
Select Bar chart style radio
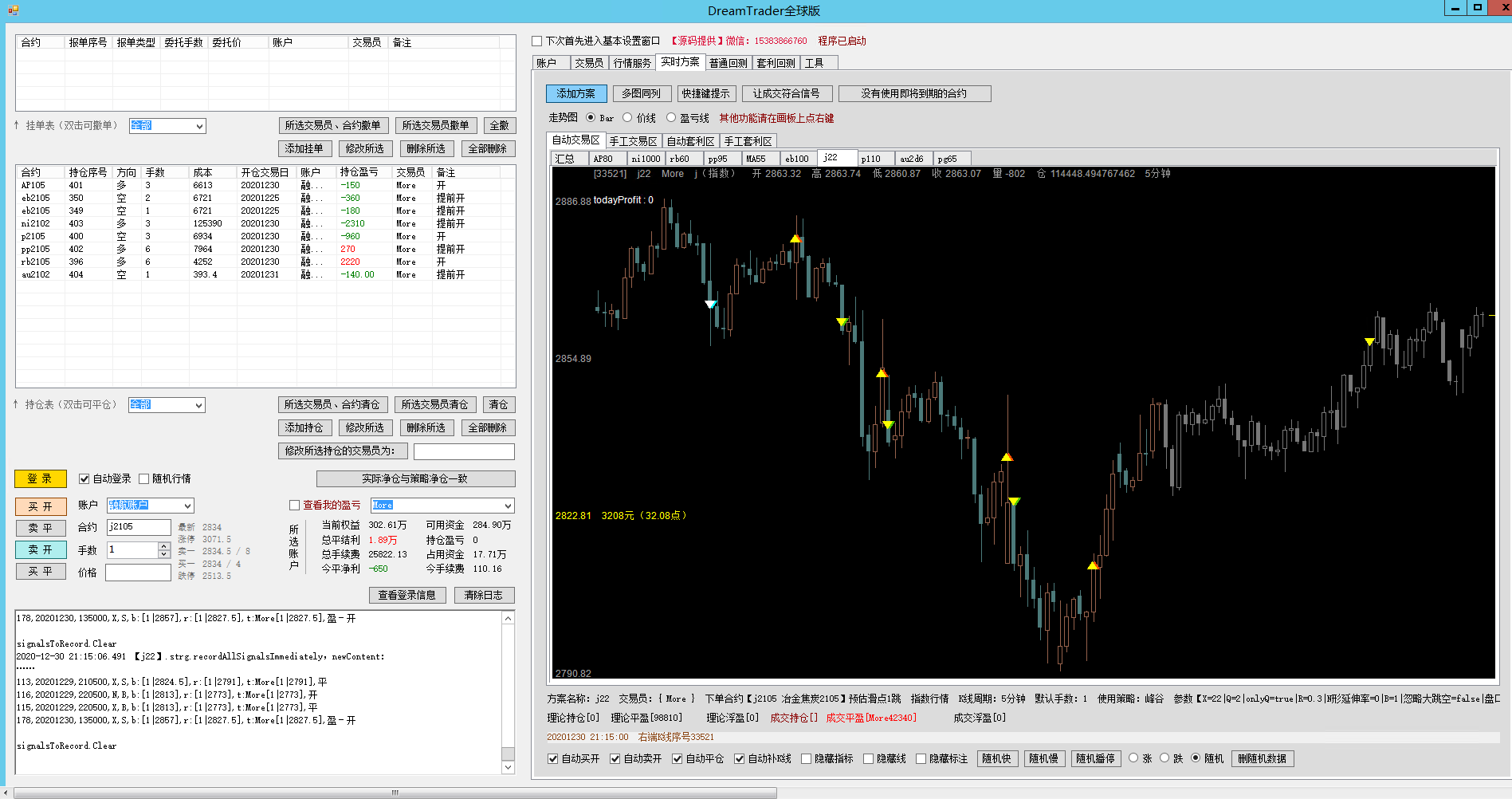tap(591, 117)
